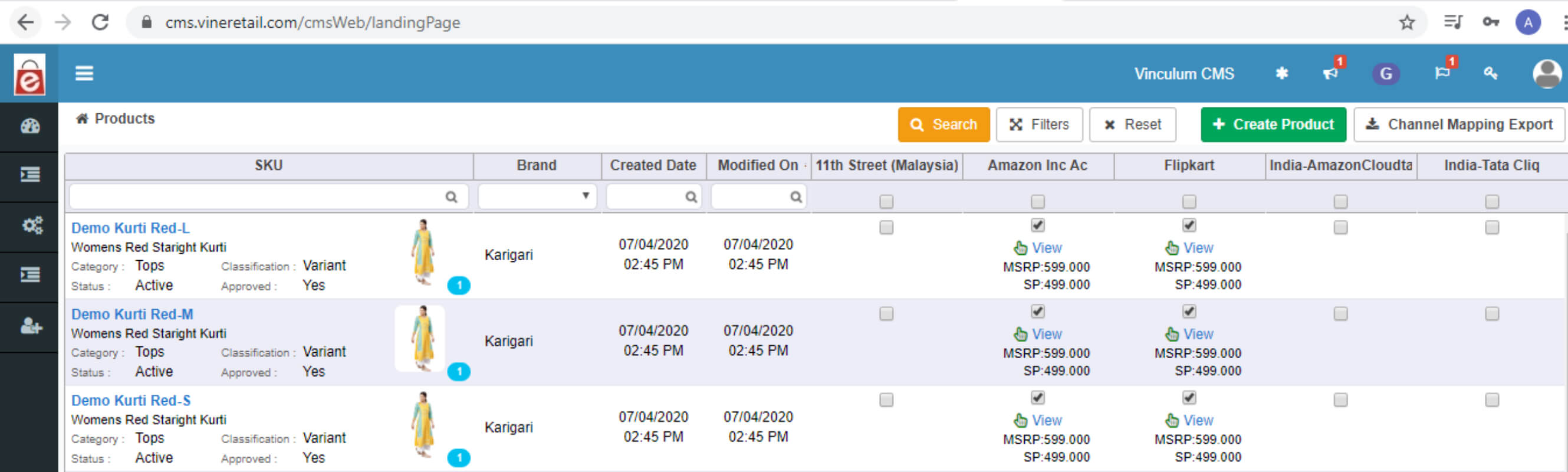This screenshot has height=472, width=1568.
Task: Open the flag notifications icon
Action: (1442, 73)
